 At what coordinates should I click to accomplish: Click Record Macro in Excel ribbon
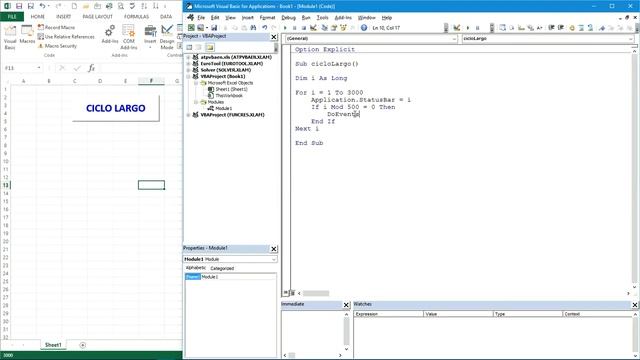pos(56,27)
